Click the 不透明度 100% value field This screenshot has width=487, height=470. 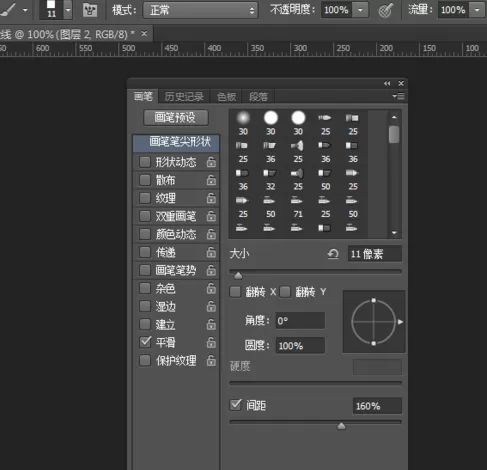[x=336, y=10]
